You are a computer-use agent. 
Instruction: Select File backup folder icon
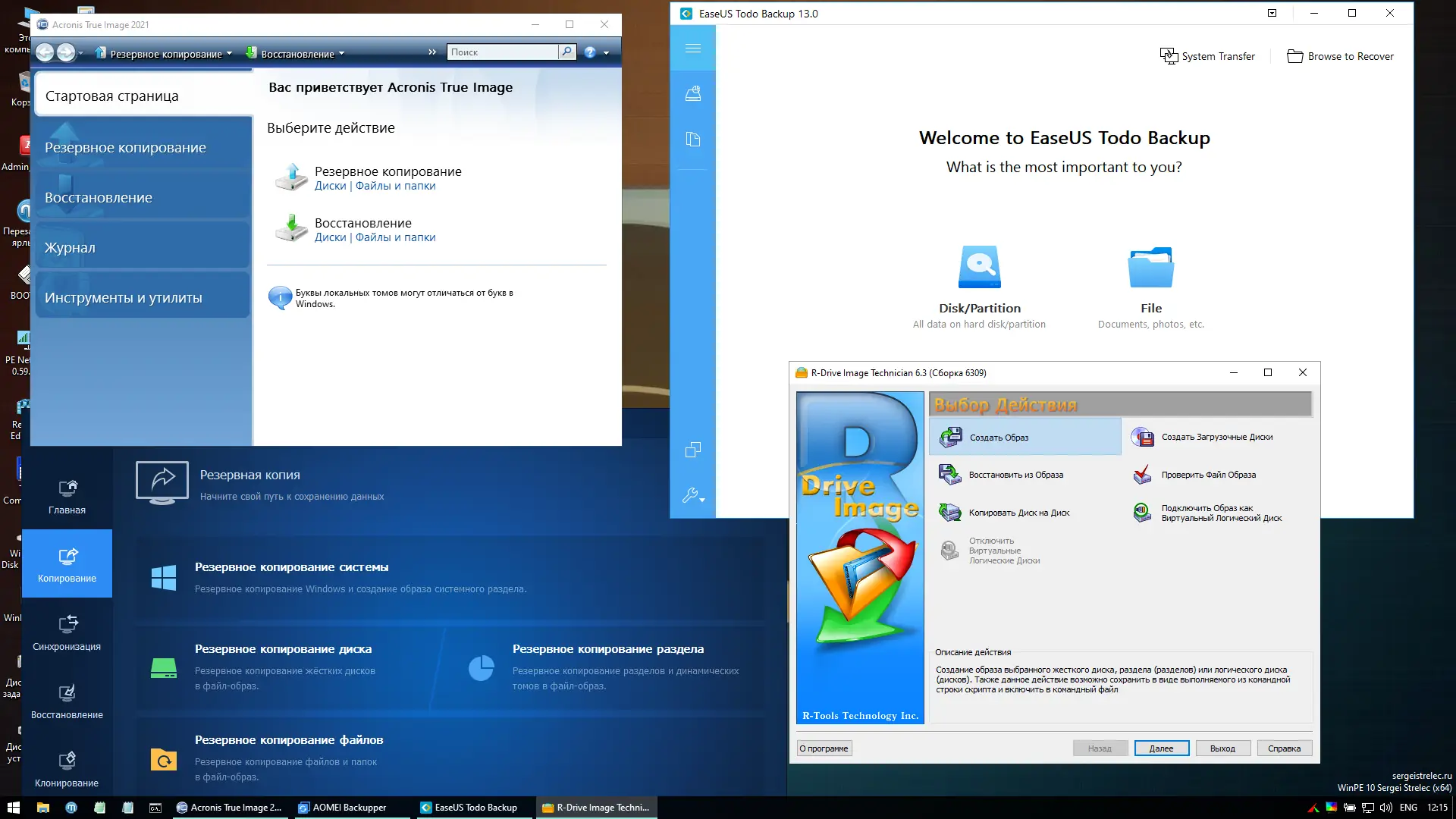point(1150,267)
